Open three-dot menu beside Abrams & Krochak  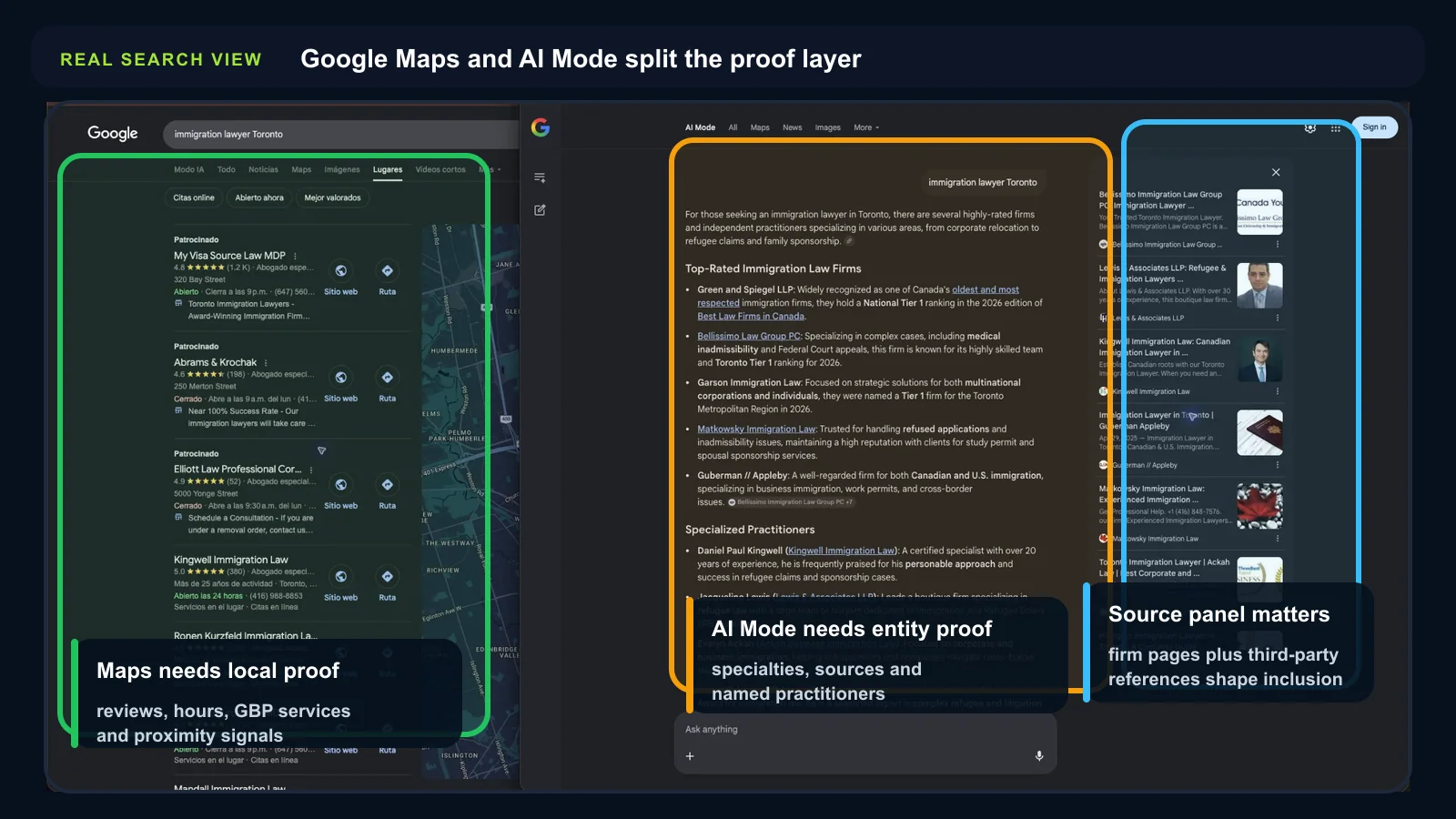tap(266, 362)
